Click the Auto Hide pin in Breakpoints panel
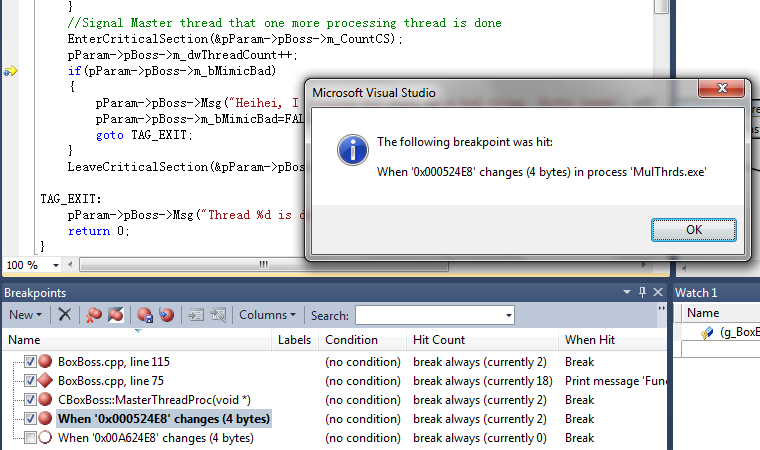The height and width of the screenshot is (450, 760). point(643,292)
